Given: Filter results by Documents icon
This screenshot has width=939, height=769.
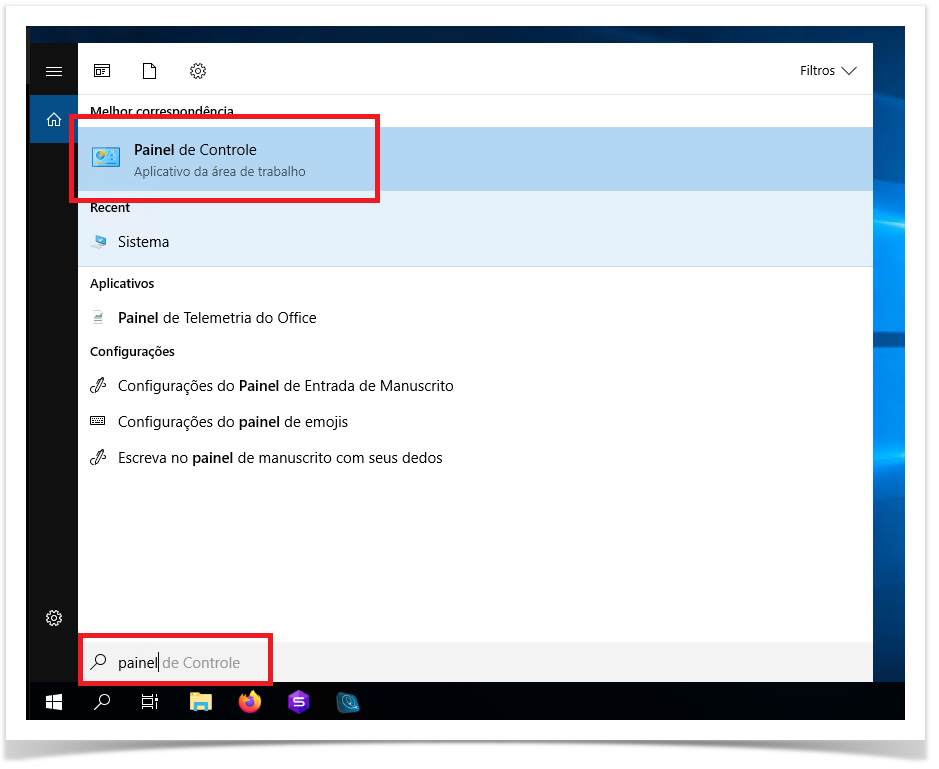Looking at the screenshot, I should 150,71.
